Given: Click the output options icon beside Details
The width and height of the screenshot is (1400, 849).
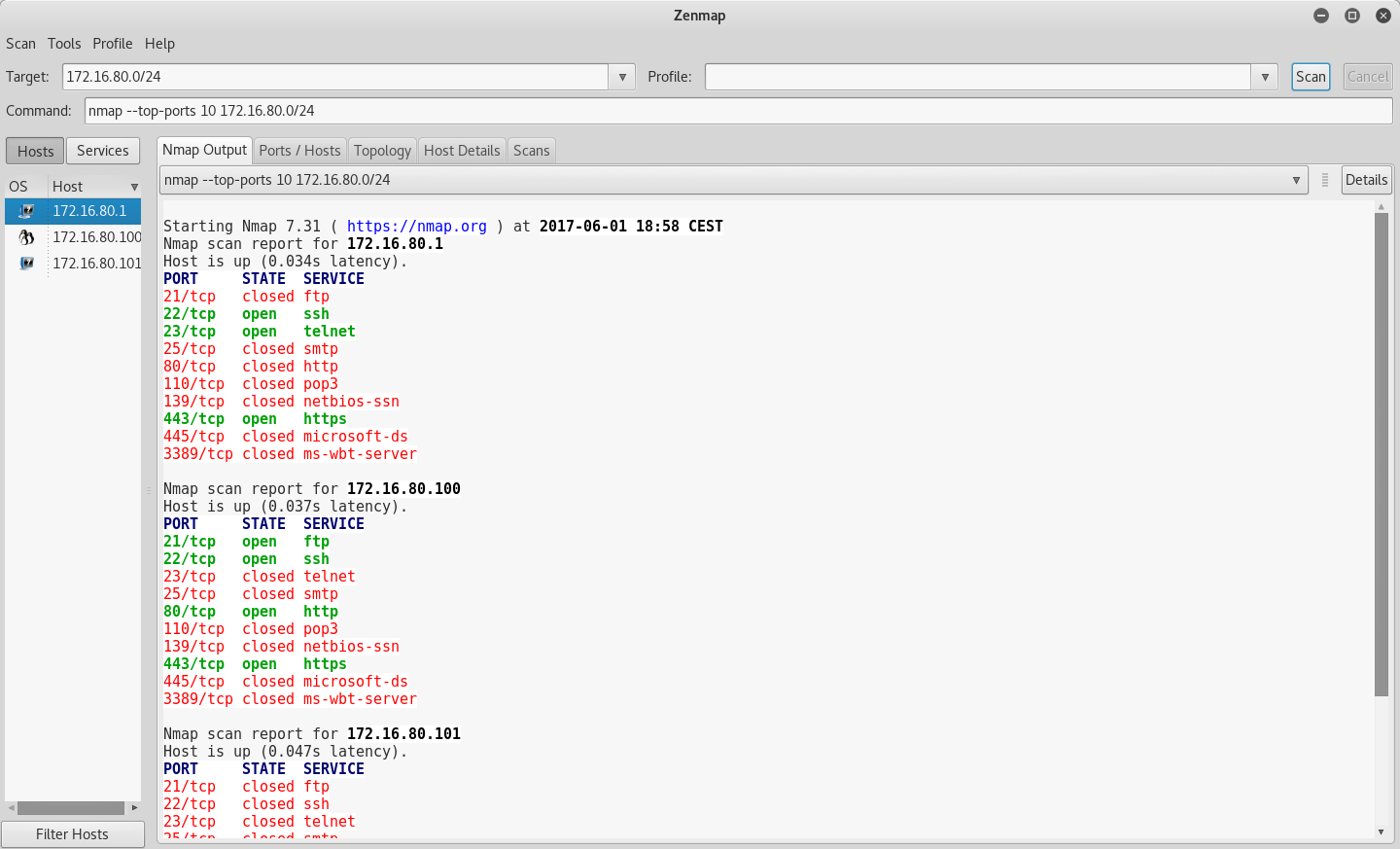Looking at the screenshot, I should point(1325,180).
